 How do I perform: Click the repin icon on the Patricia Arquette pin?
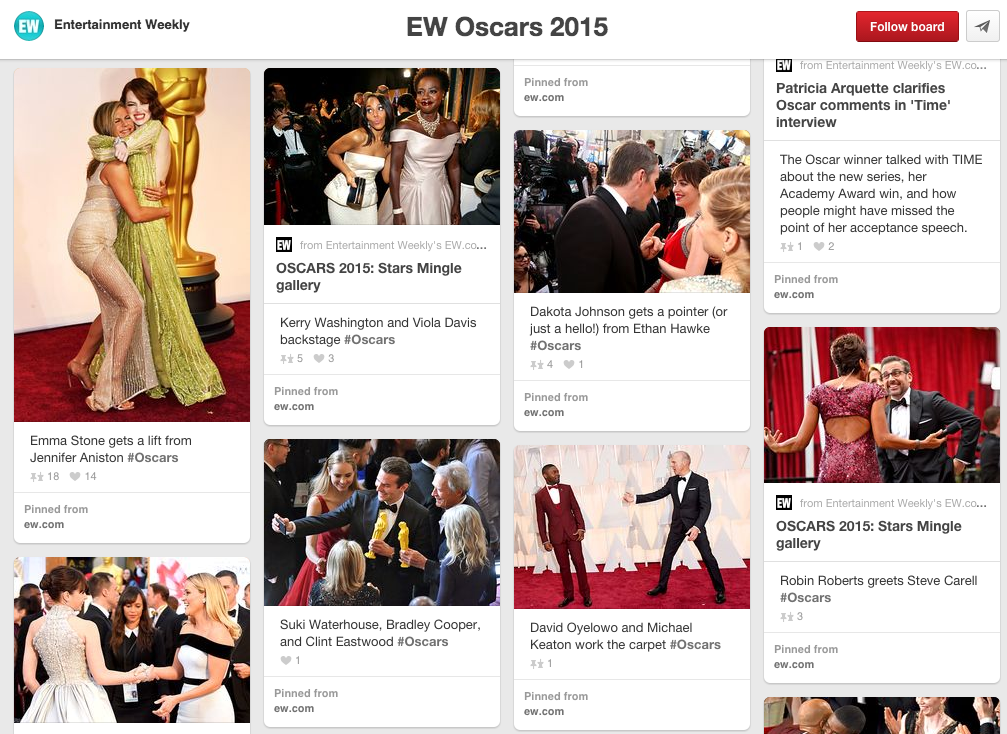787,247
